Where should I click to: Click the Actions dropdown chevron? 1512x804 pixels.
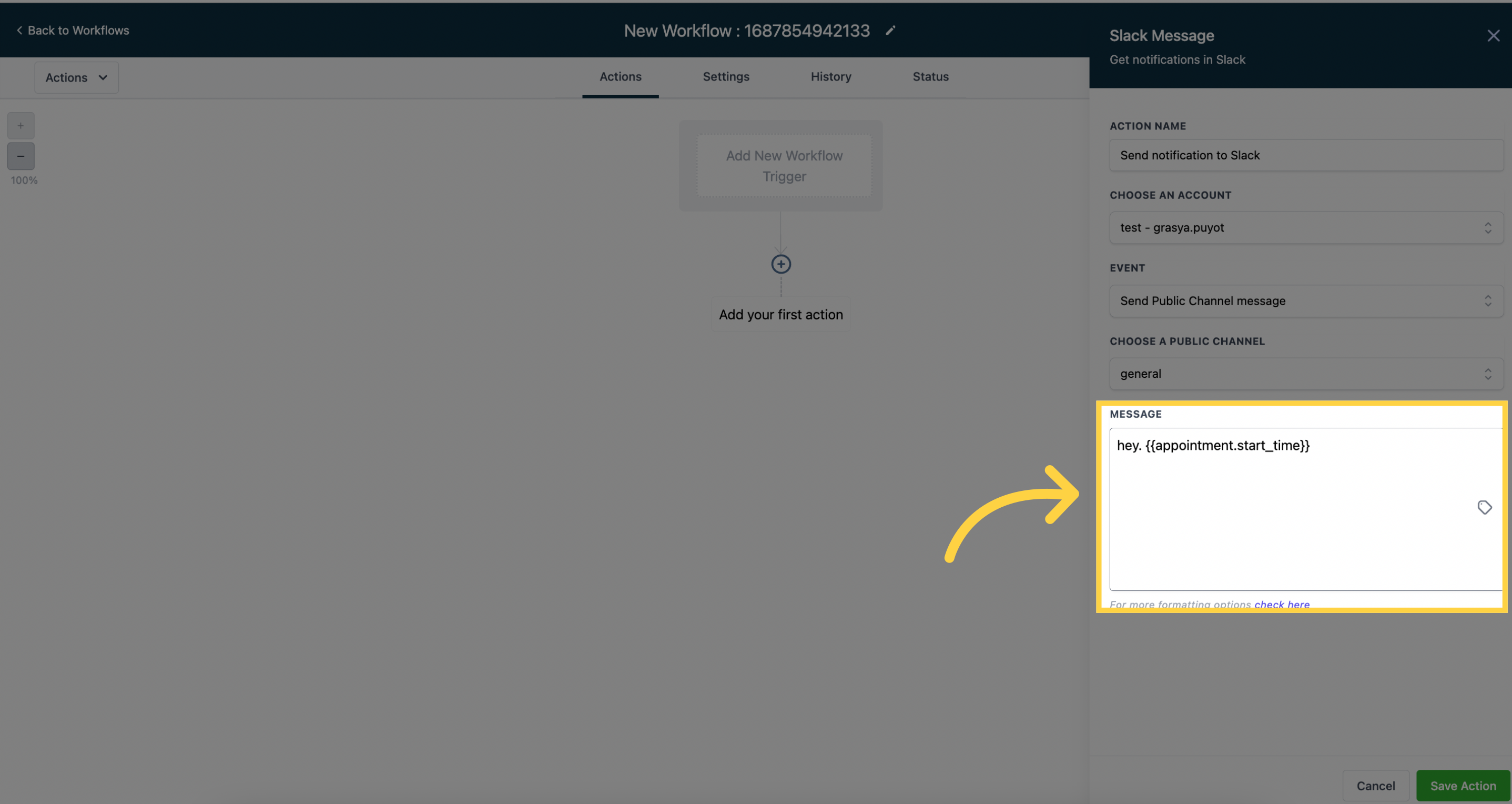pyautogui.click(x=102, y=77)
